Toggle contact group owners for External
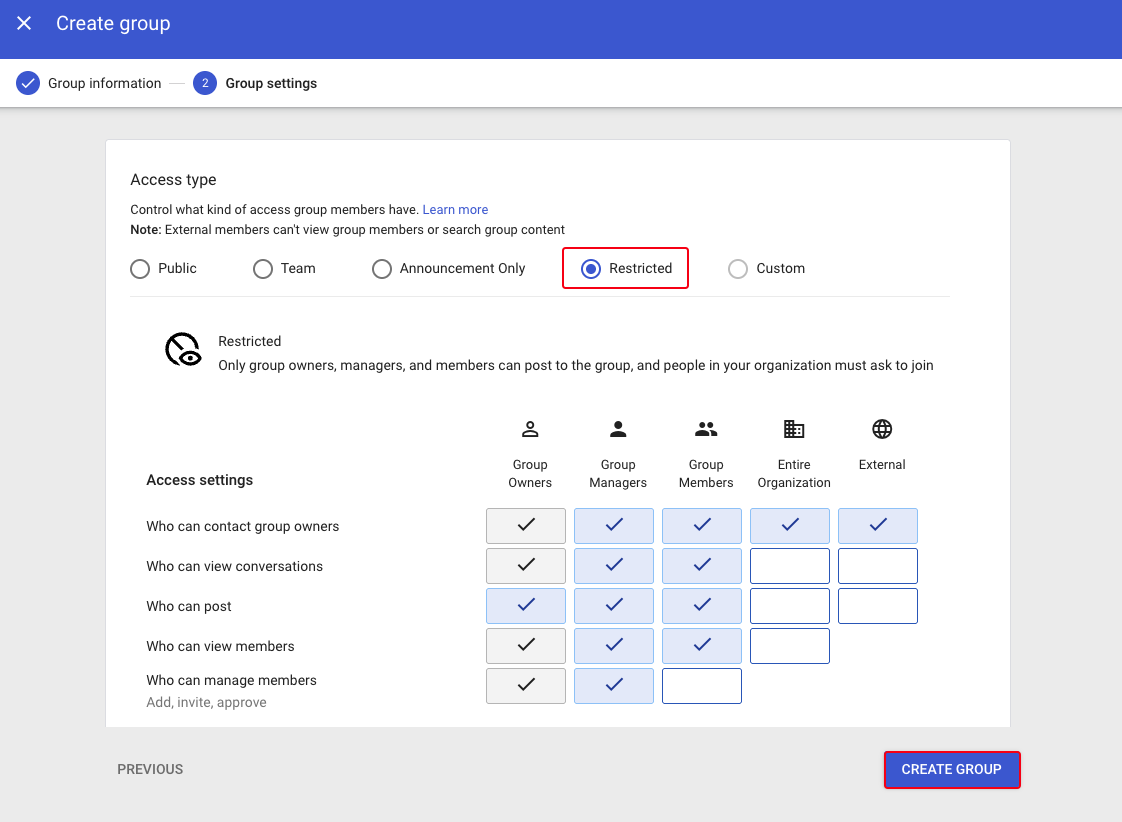 pos(878,526)
